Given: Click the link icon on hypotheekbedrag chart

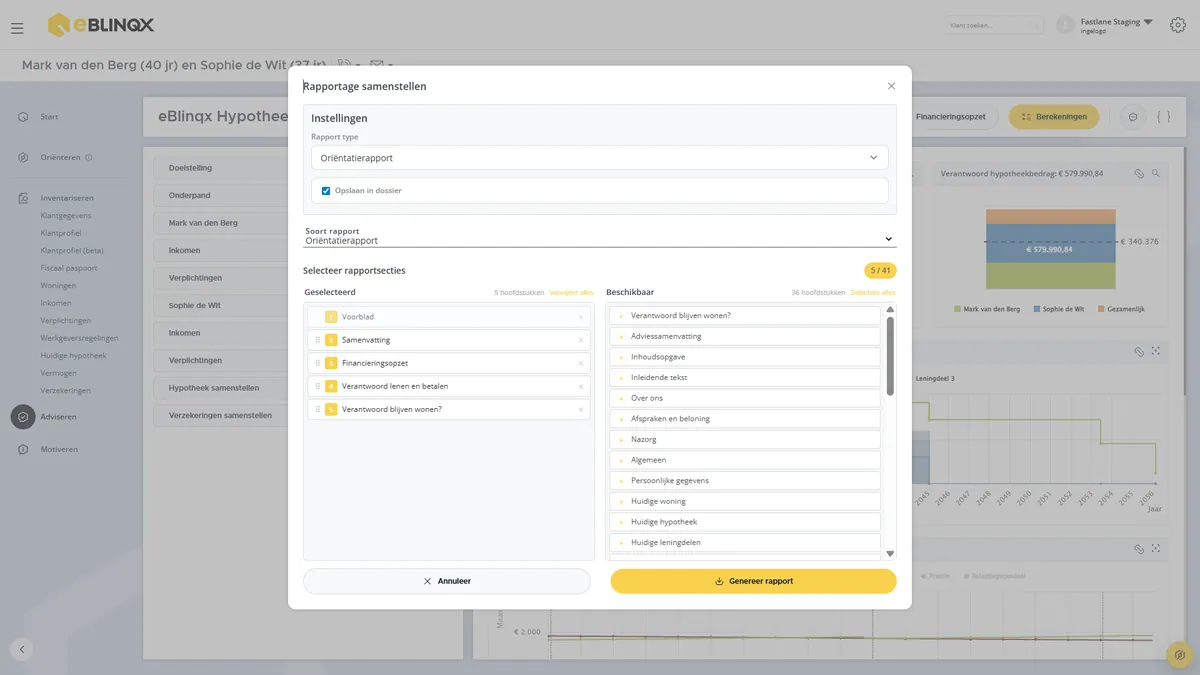Looking at the screenshot, I should coord(1139,173).
